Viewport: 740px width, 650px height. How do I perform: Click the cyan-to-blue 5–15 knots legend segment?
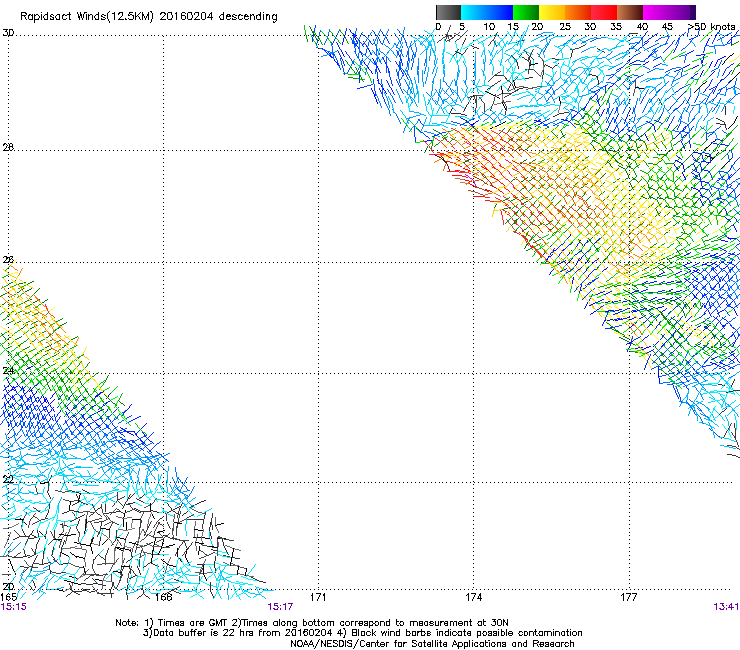pos(487,12)
